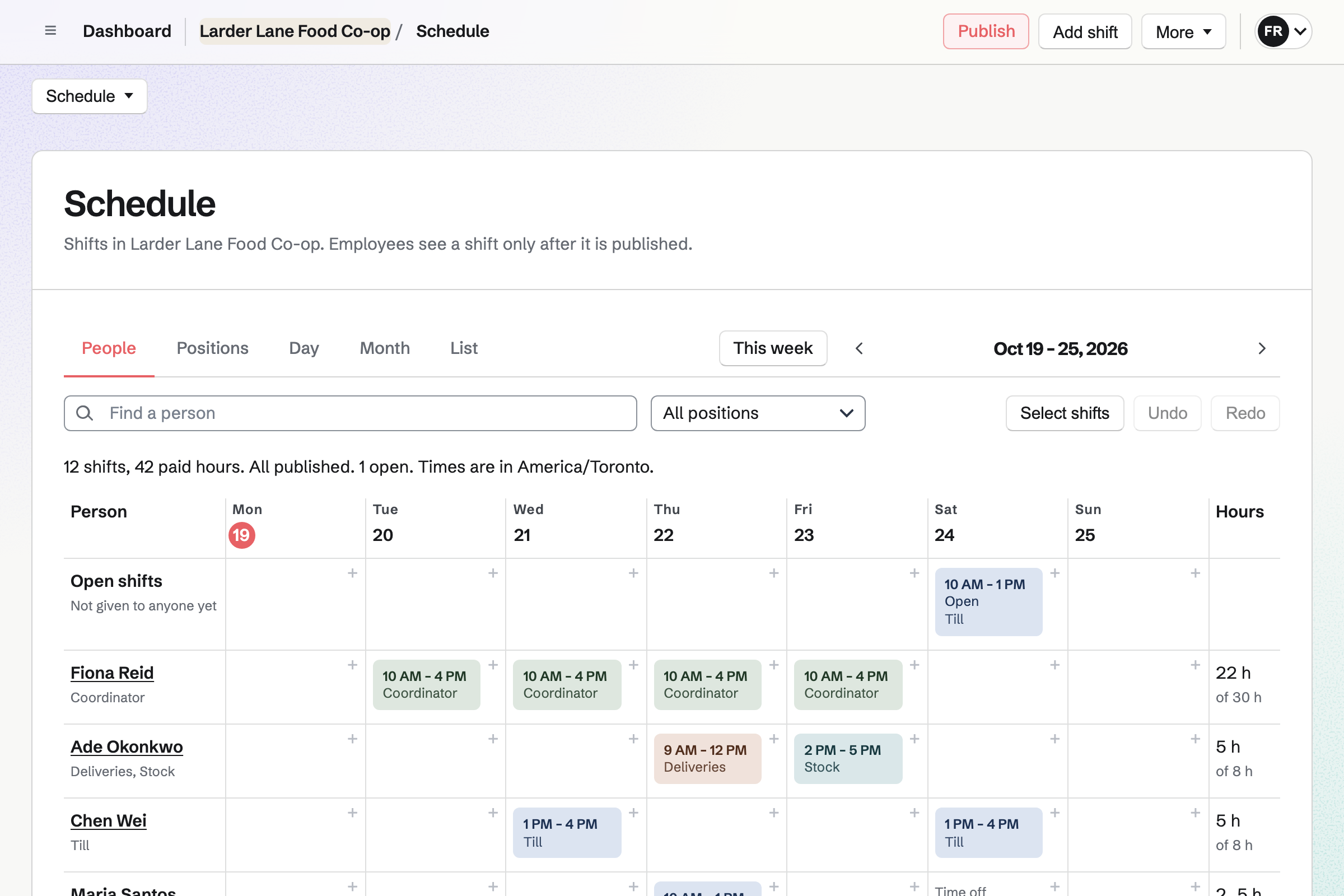Viewport: 1344px width, 896px height.
Task: Go to next week arrow
Action: click(x=1262, y=348)
